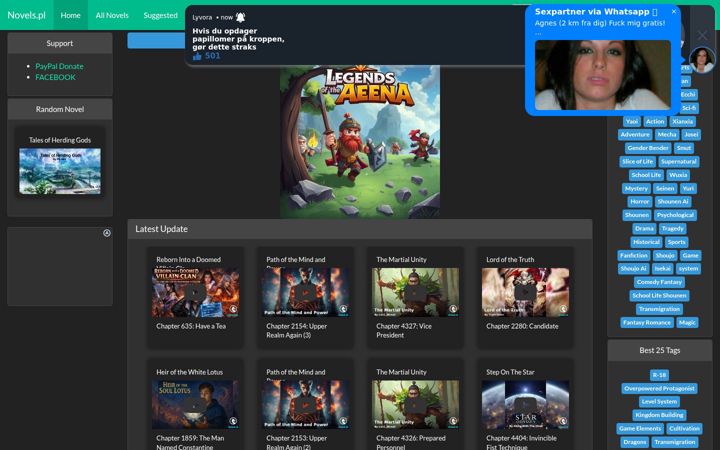This screenshot has width=720, height=450.
Task: Open the All Novels menu item
Action: pos(112,15)
